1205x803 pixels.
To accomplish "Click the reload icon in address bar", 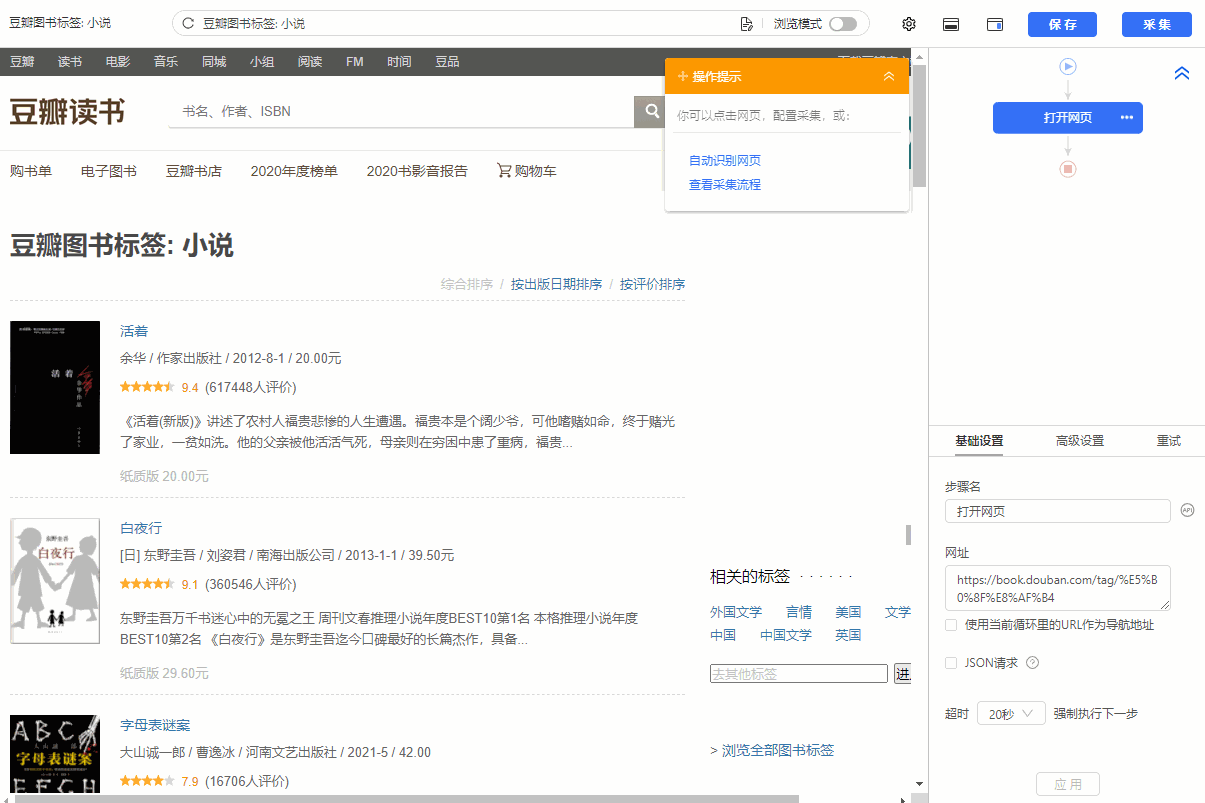I will tap(187, 23).
